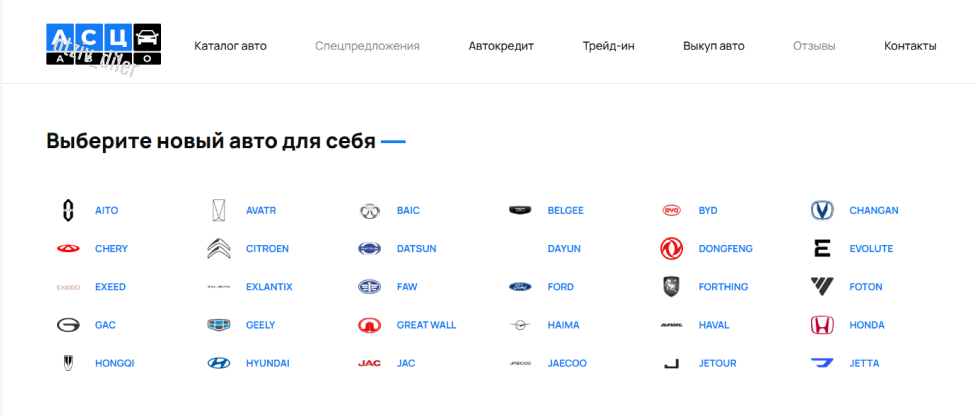Click the FAW brand logo icon

coord(369,287)
